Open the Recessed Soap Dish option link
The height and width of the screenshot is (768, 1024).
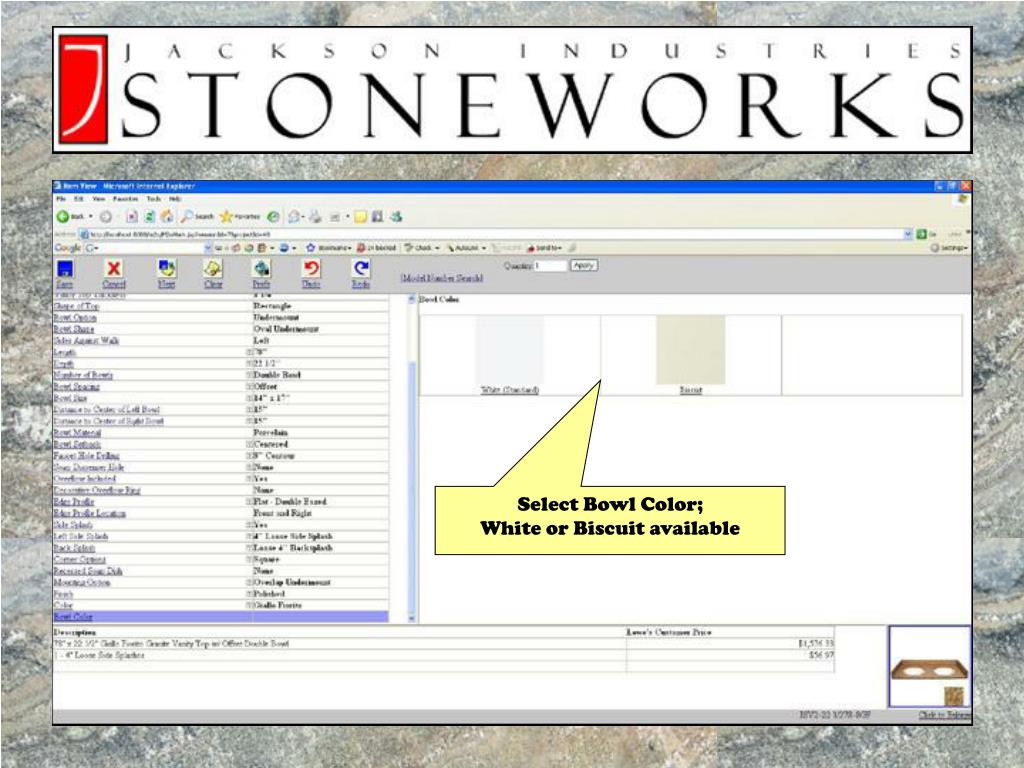[88, 571]
